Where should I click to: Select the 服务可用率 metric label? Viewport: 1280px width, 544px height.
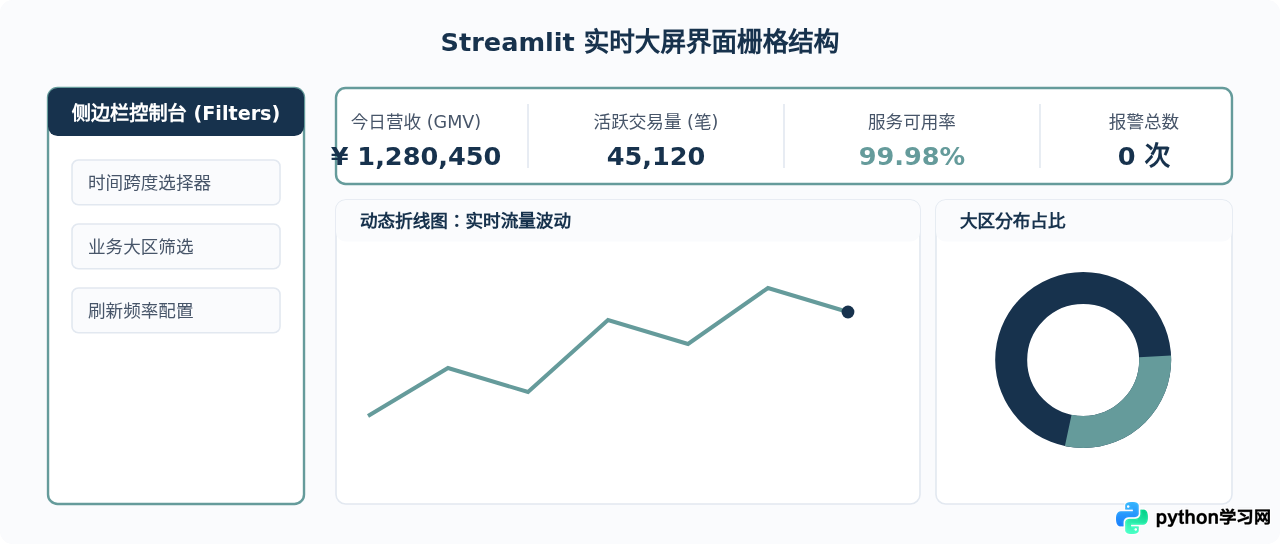click(x=912, y=122)
